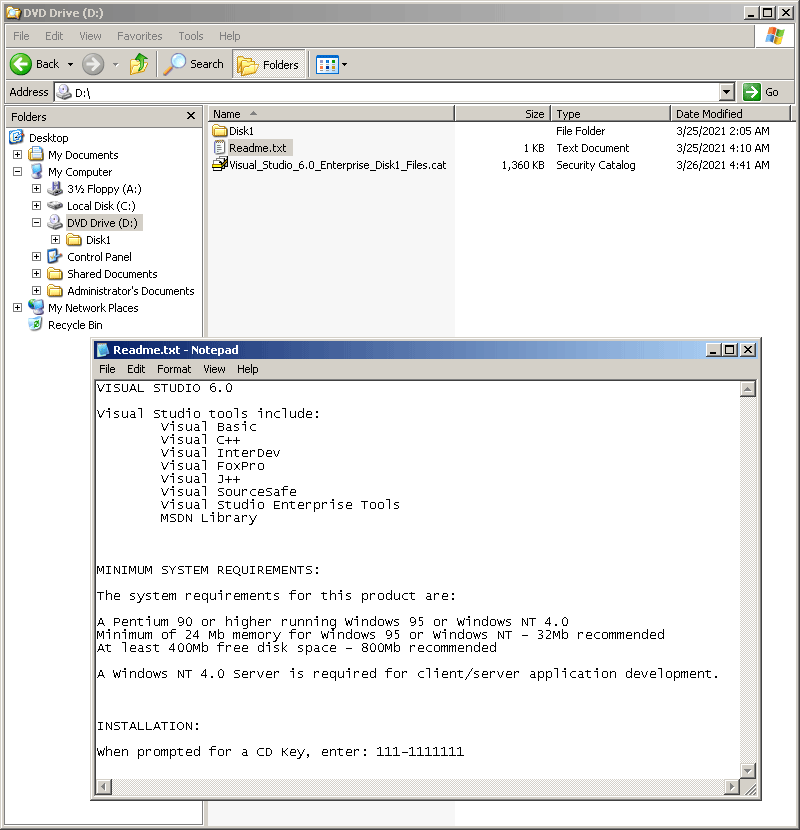This screenshot has height=830, width=800.
Task: Expand Local Disk (C:) node
Action: [37, 205]
